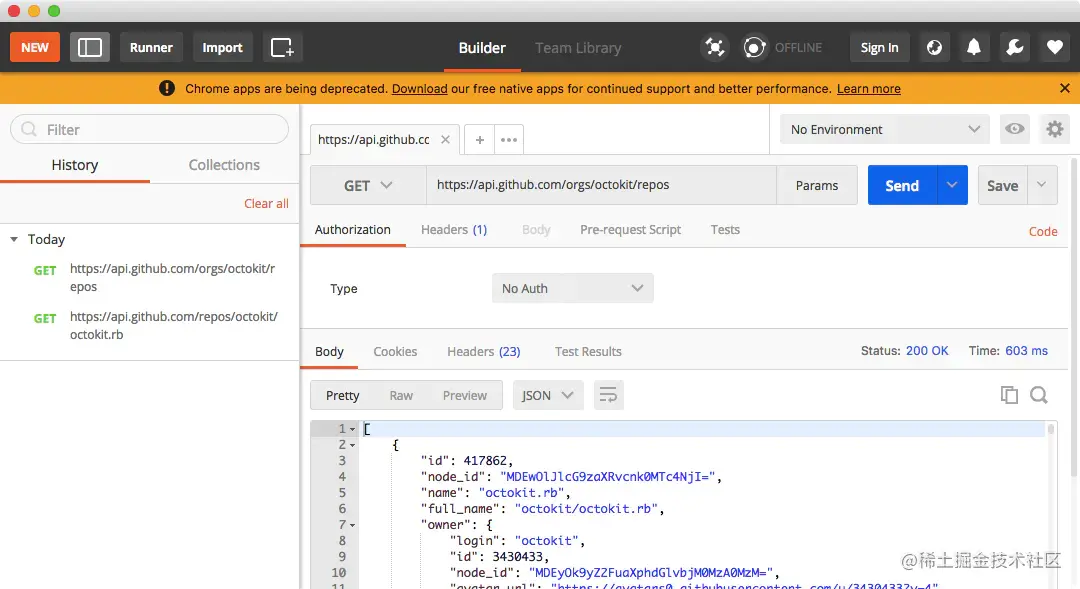
Task: Open the GET method dropdown
Action: pos(368,185)
